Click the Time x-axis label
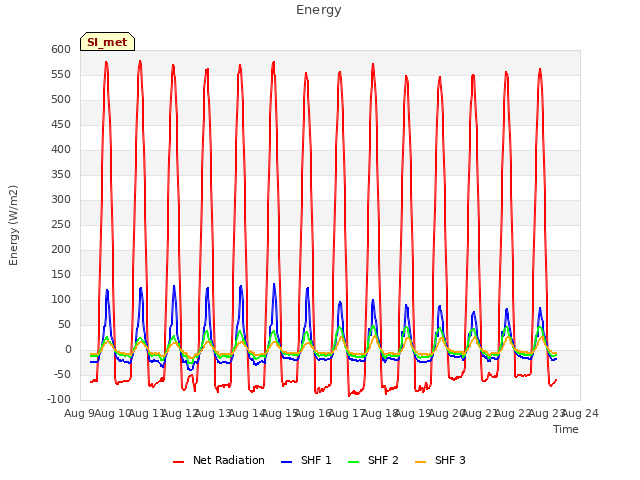Viewport: 640px width, 480px height. [566, 429]
